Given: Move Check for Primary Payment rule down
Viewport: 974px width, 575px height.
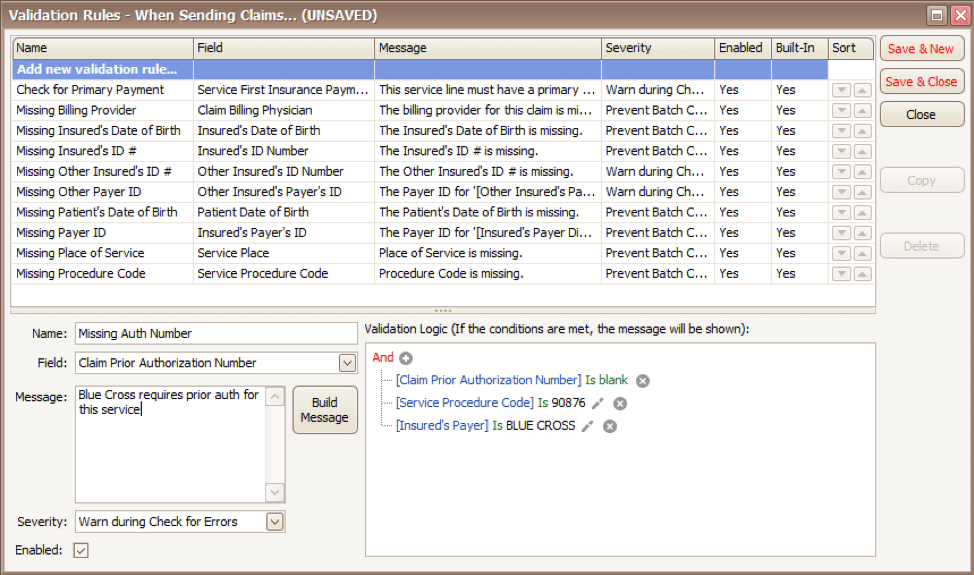Looking at the screenshot, I should (841, 90).
